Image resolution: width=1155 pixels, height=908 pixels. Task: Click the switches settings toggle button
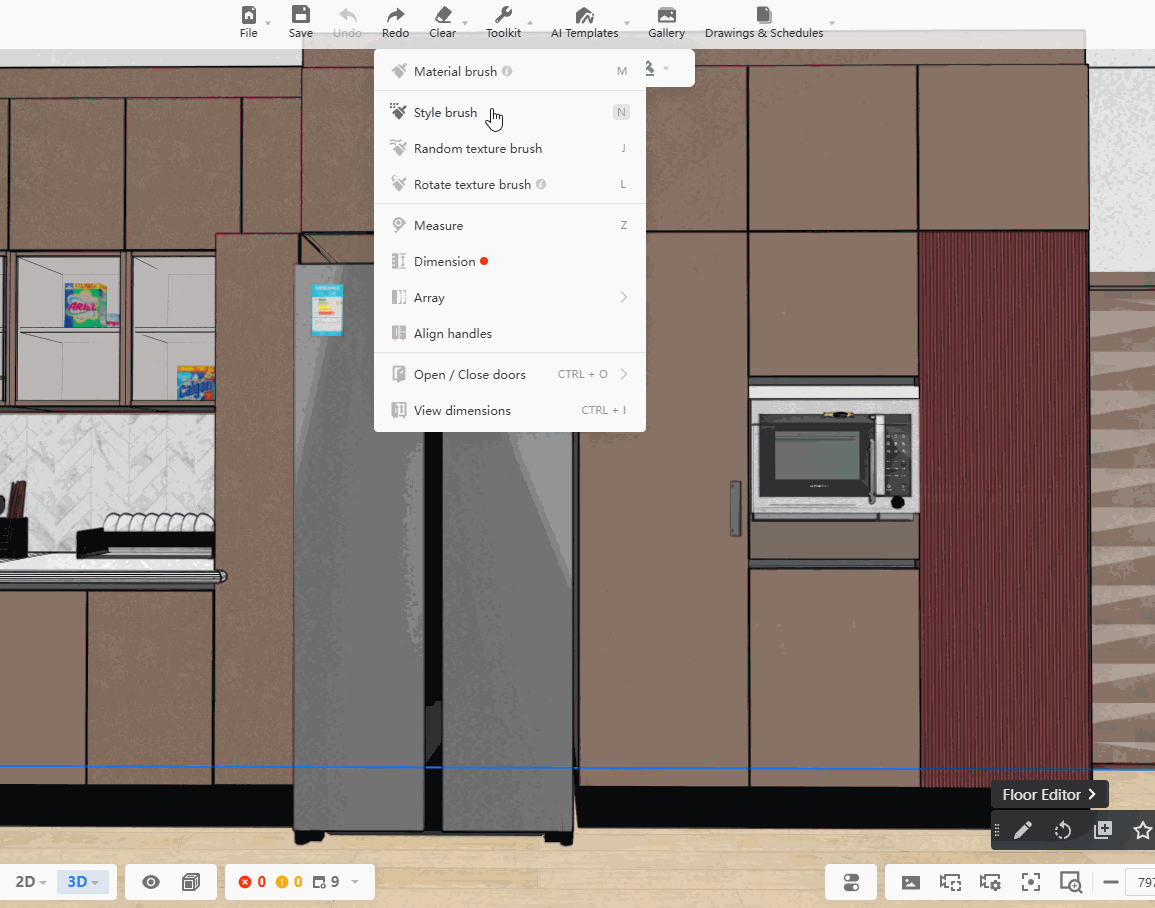[x=851, y=882]
